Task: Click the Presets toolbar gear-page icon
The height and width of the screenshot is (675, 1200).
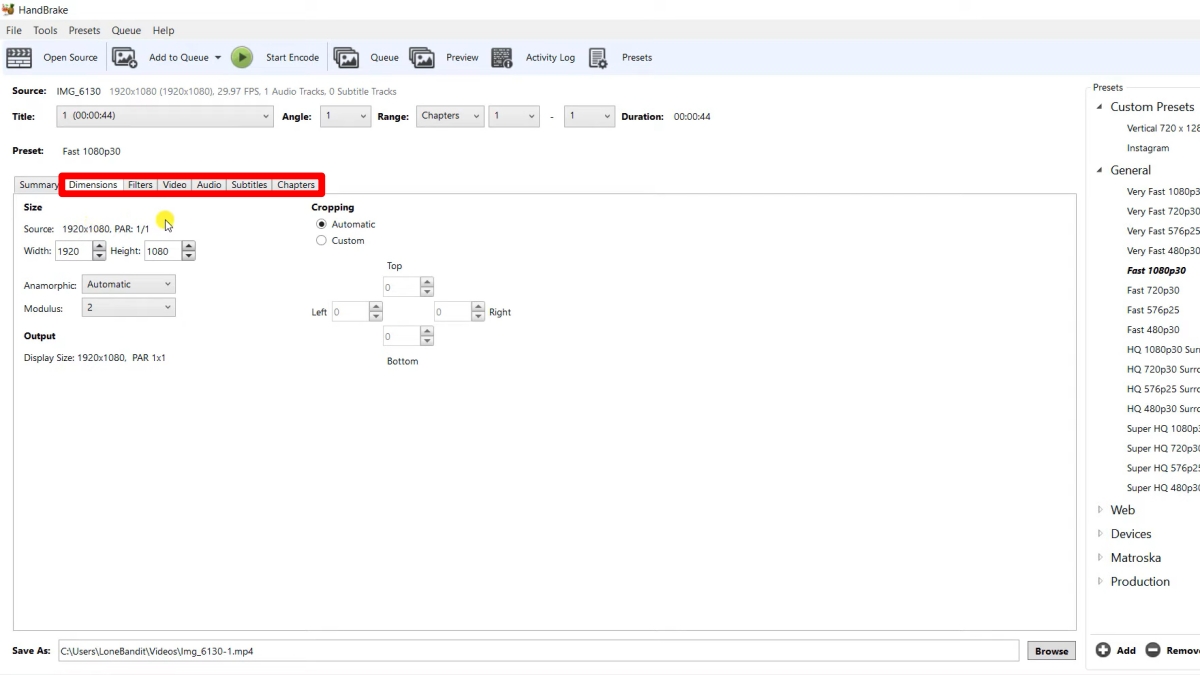Action: click(x=598, y=57)
